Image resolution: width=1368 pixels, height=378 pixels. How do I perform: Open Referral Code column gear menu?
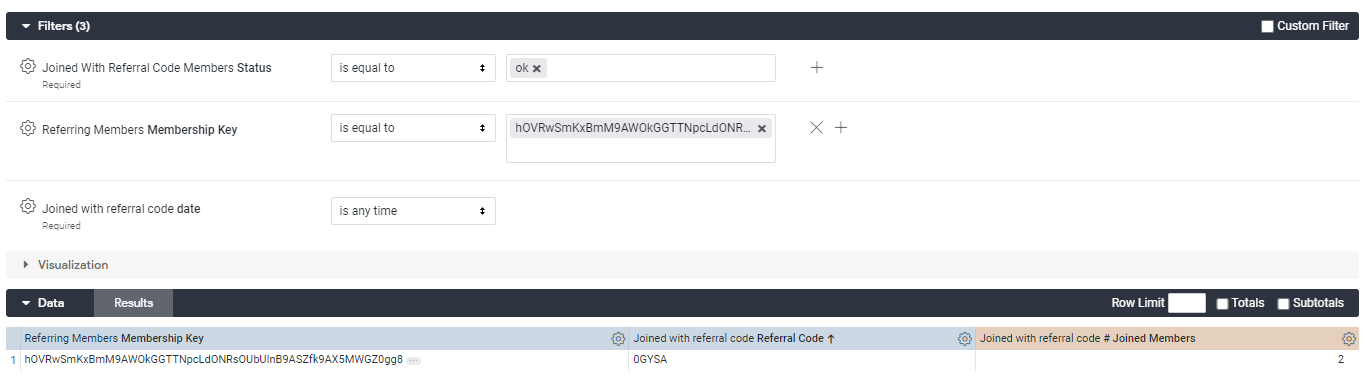pyautogui.click(x=965, y=339)
